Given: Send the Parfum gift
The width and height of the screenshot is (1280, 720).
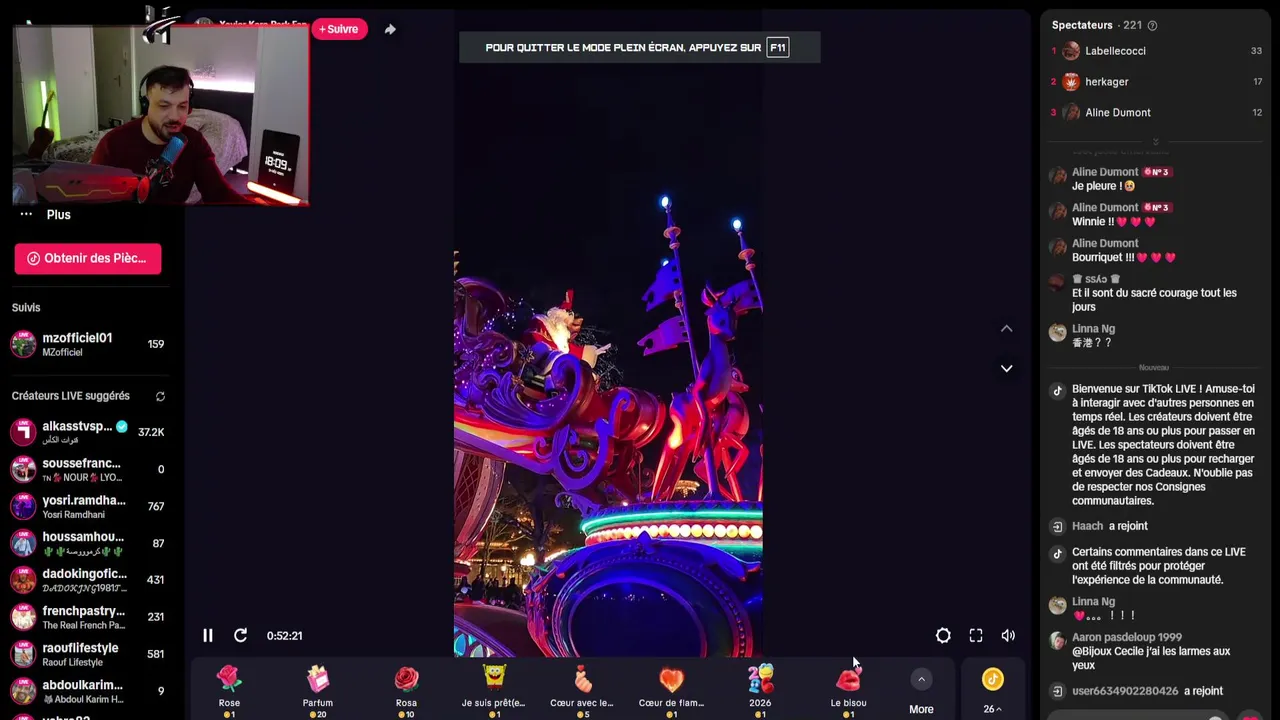Looking at the screenshot, I should point(318,690).
